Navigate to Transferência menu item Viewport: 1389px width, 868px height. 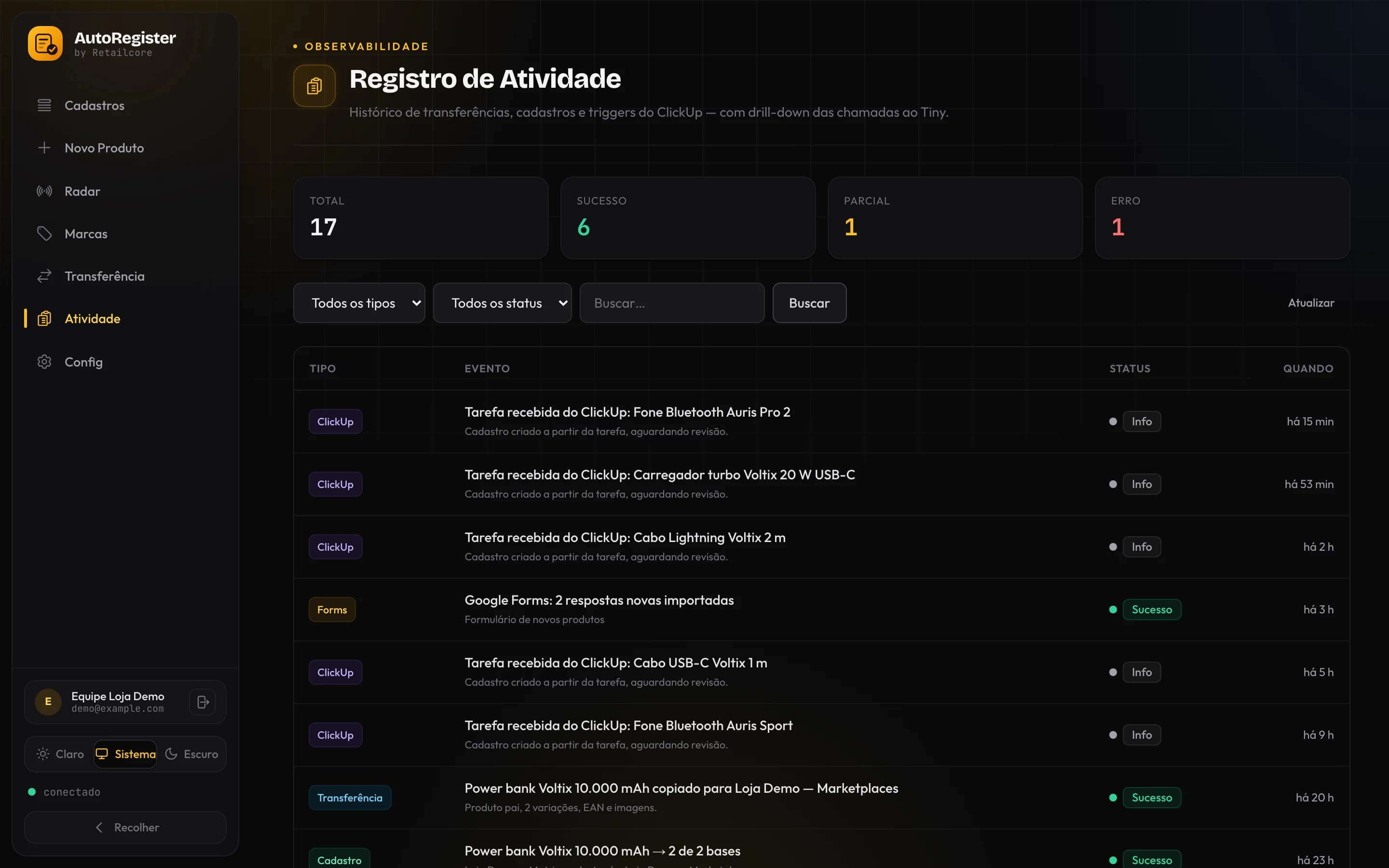pos(125,276)
